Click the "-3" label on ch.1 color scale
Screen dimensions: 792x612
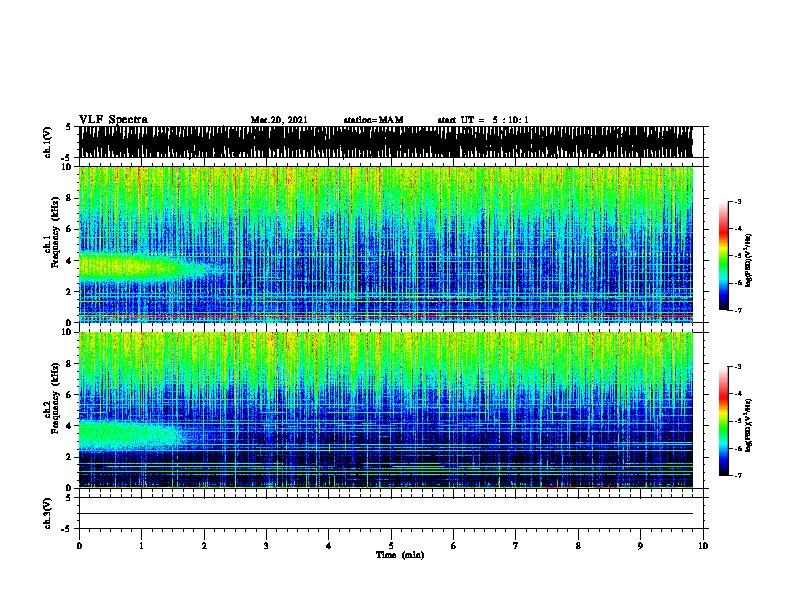pyautogui.click(x=737, y=201)
